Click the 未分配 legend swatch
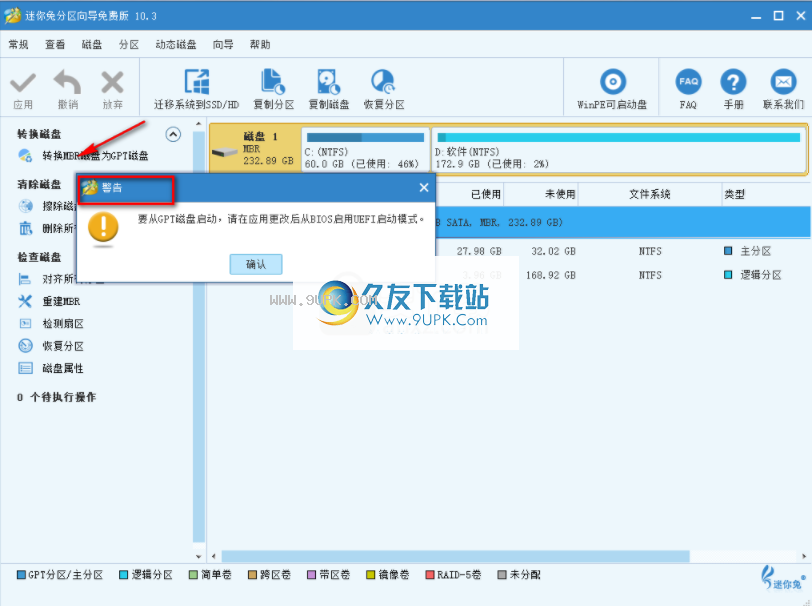Image resolution: width=812 pixels, height=606 pixels. click(x=501, y=575)
